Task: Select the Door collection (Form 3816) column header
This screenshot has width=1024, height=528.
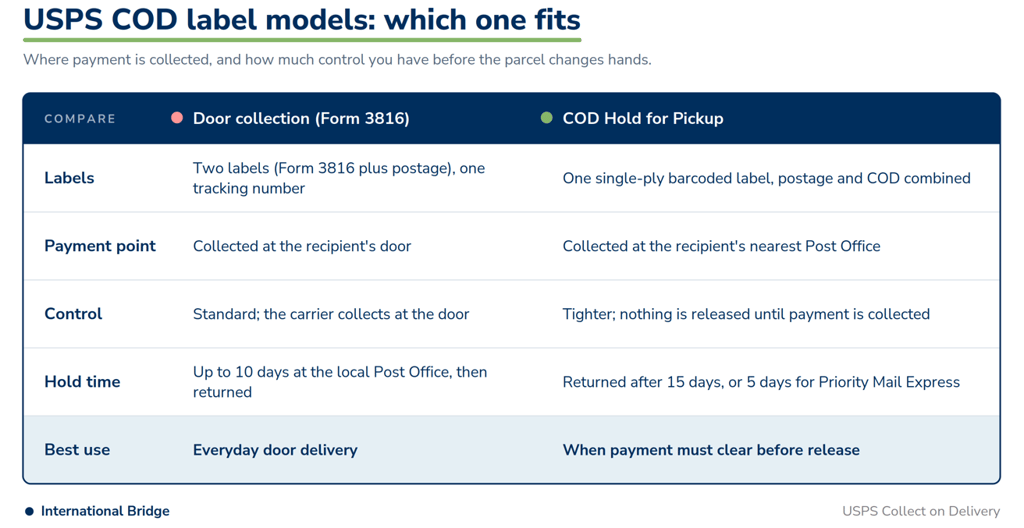Action: (x=301, y=118)
